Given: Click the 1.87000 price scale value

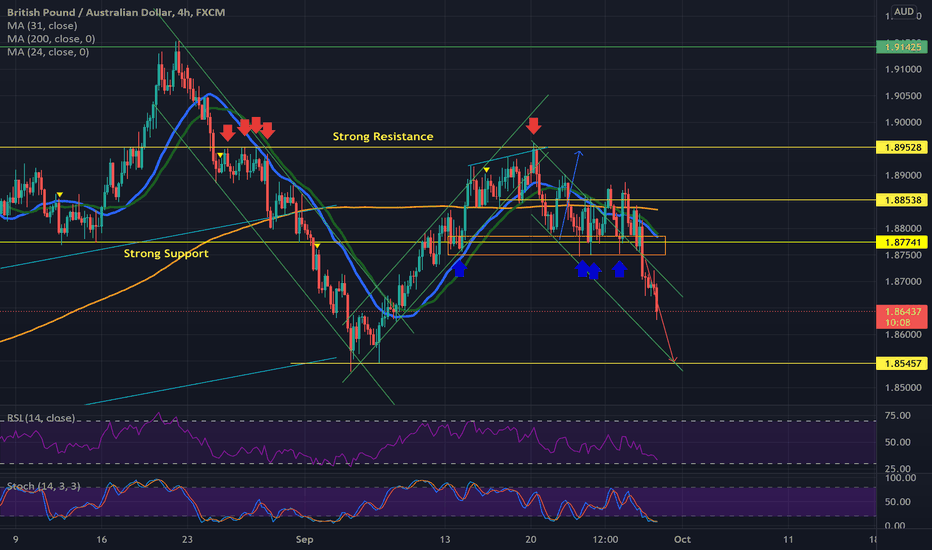Looking at the screenshot, I should [x=903, y=282].
